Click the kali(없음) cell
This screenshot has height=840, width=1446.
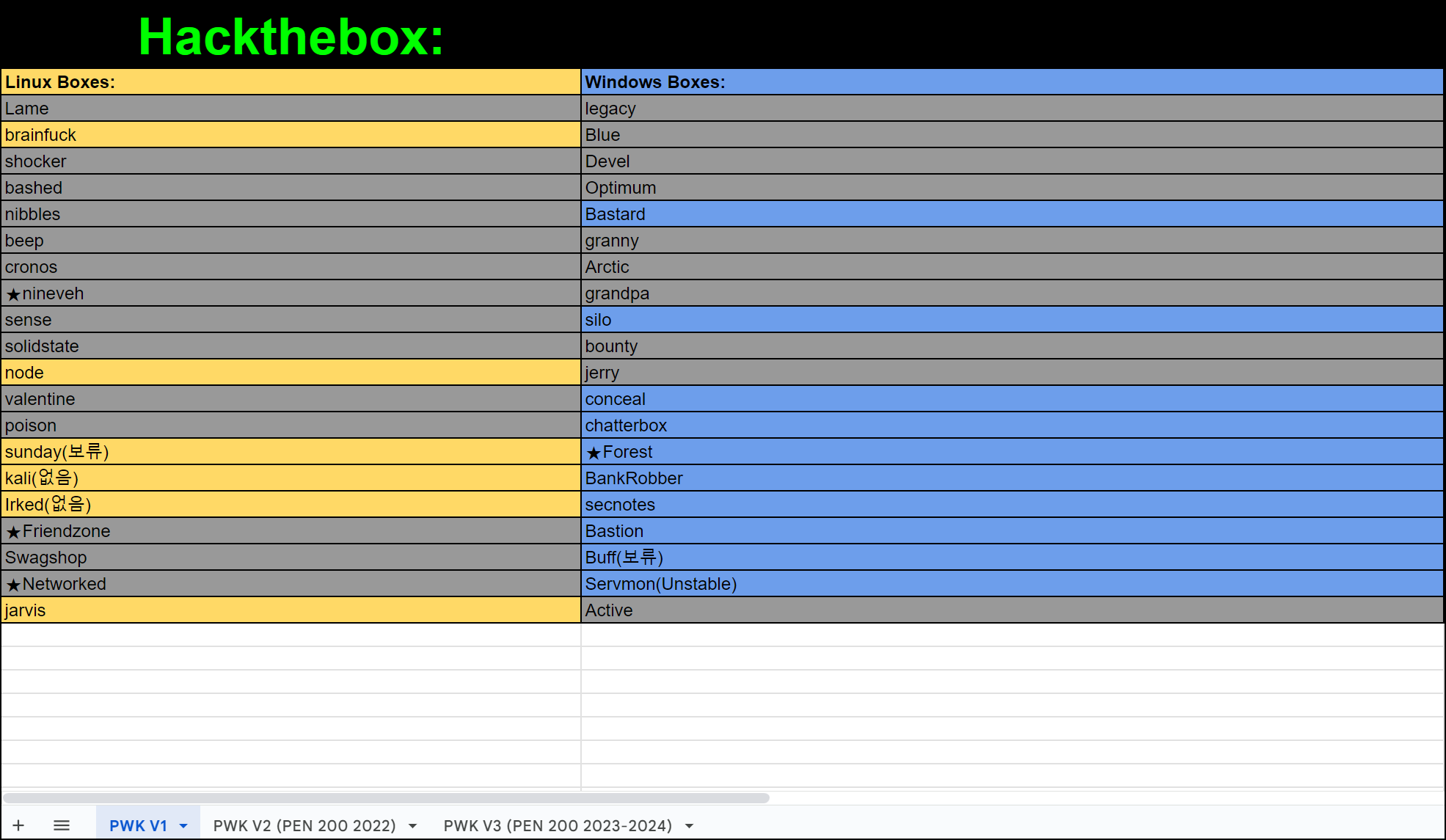pos(291,478)
